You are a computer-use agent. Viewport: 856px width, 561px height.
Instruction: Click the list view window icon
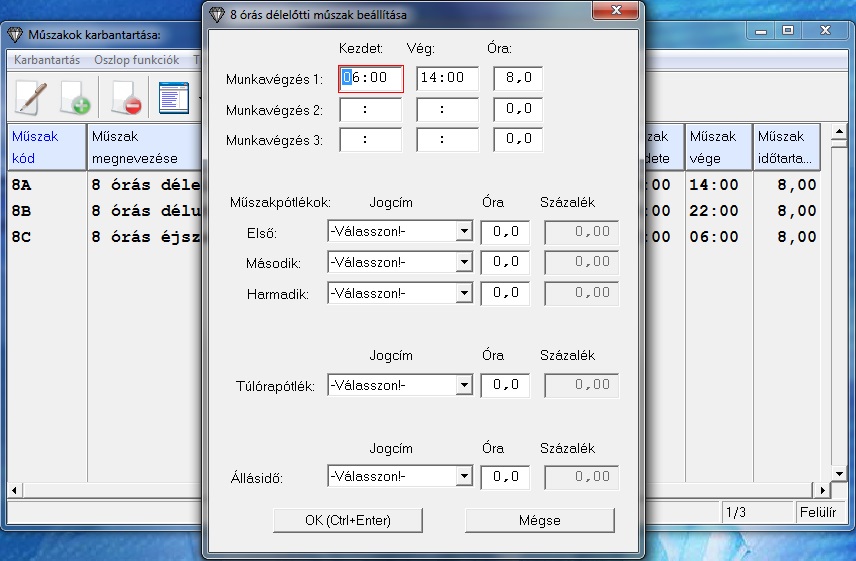(174, 98)
